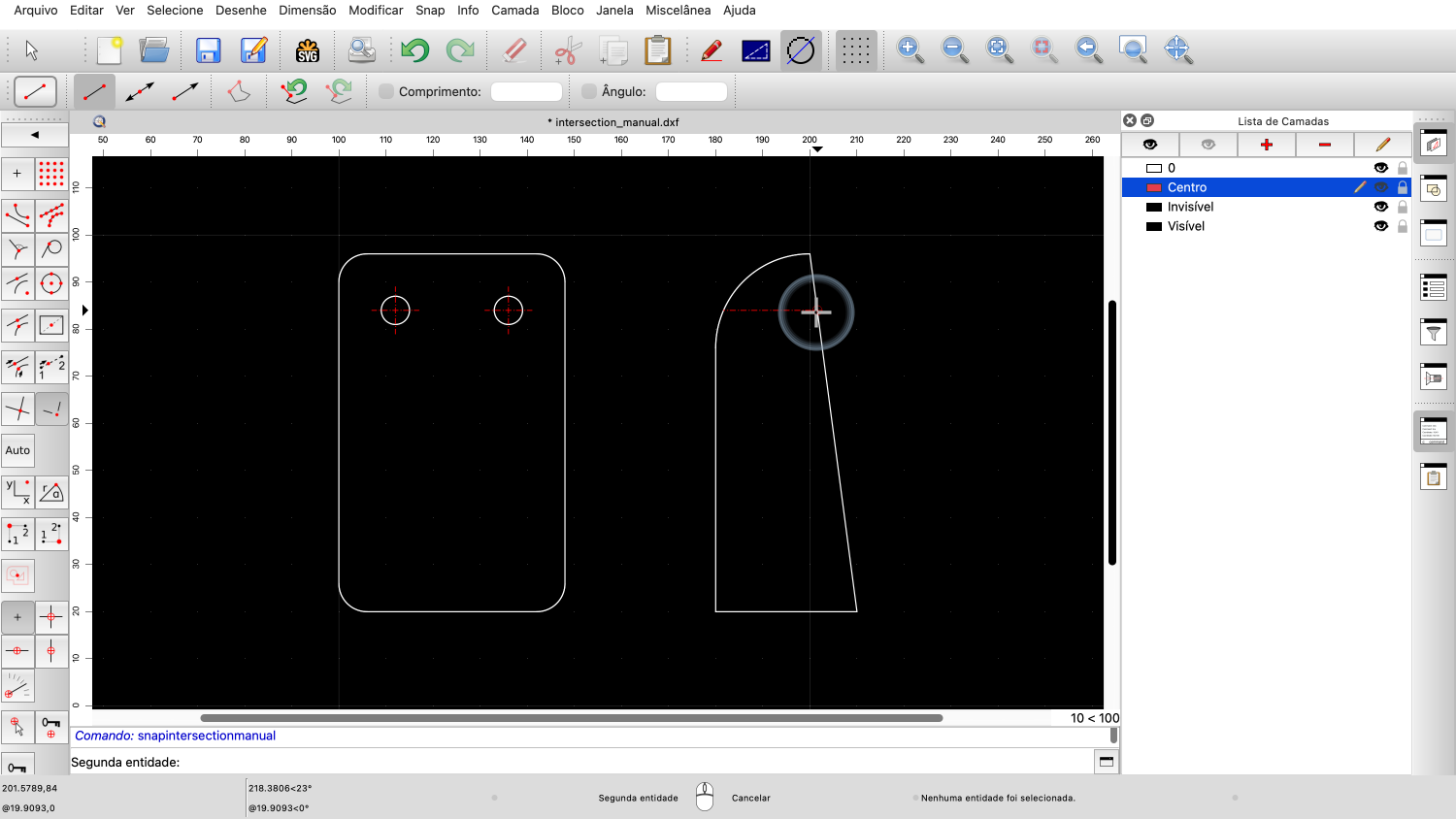Click the y/x relative coordinates icon
Screen dimensions: 1456x819
[17, 492]
